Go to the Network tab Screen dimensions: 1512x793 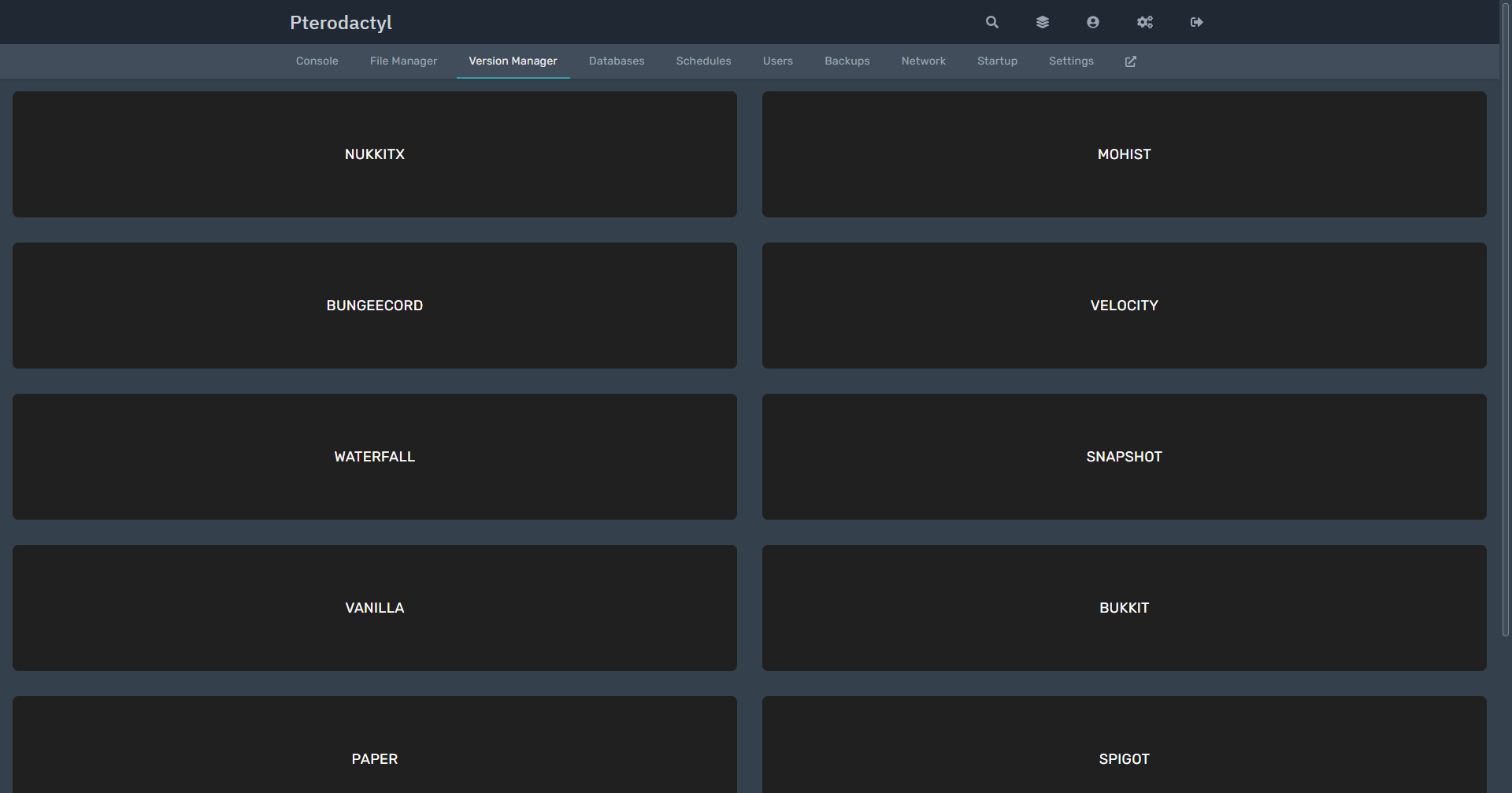(924, 61)
